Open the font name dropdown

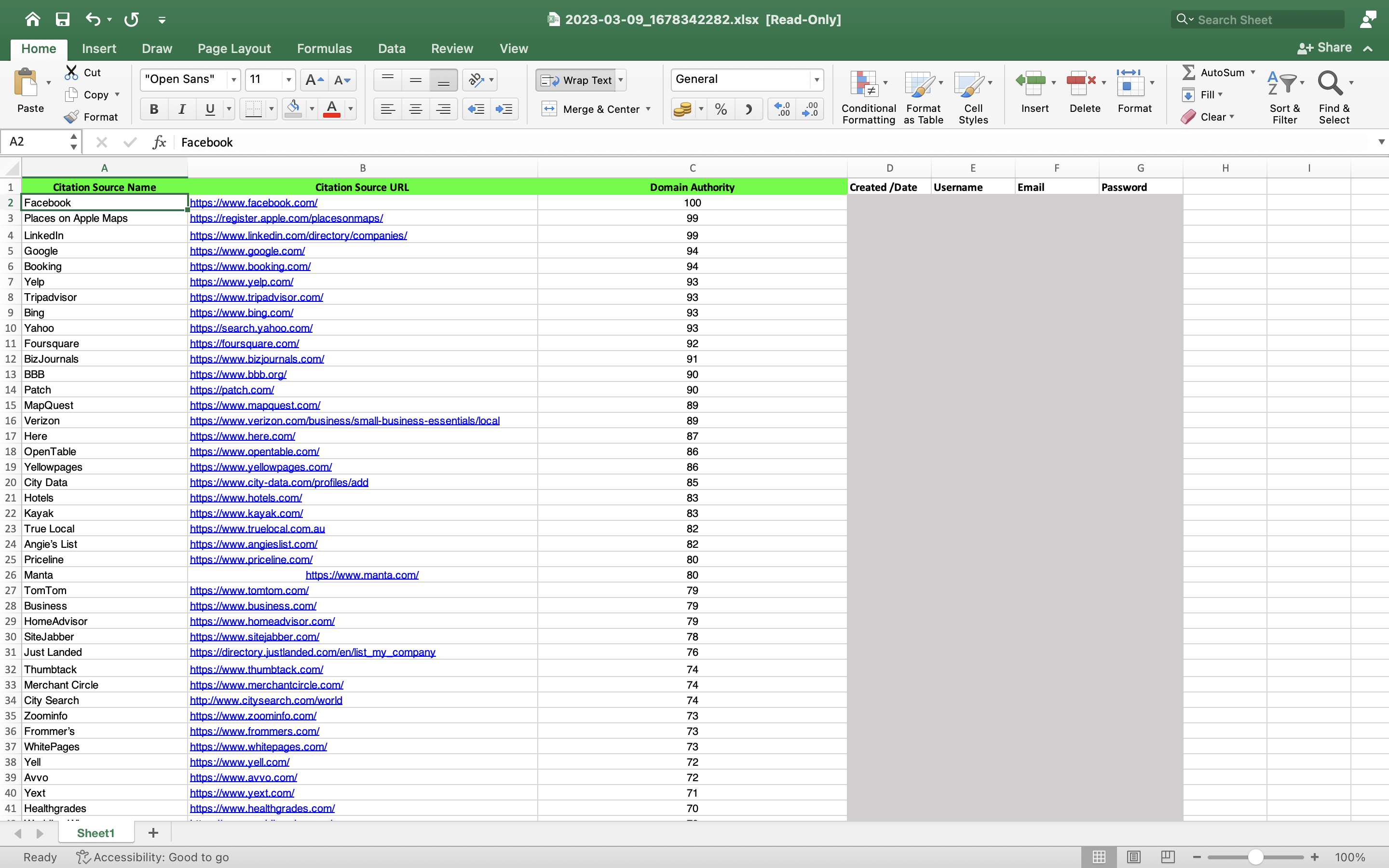click(233, 80)
